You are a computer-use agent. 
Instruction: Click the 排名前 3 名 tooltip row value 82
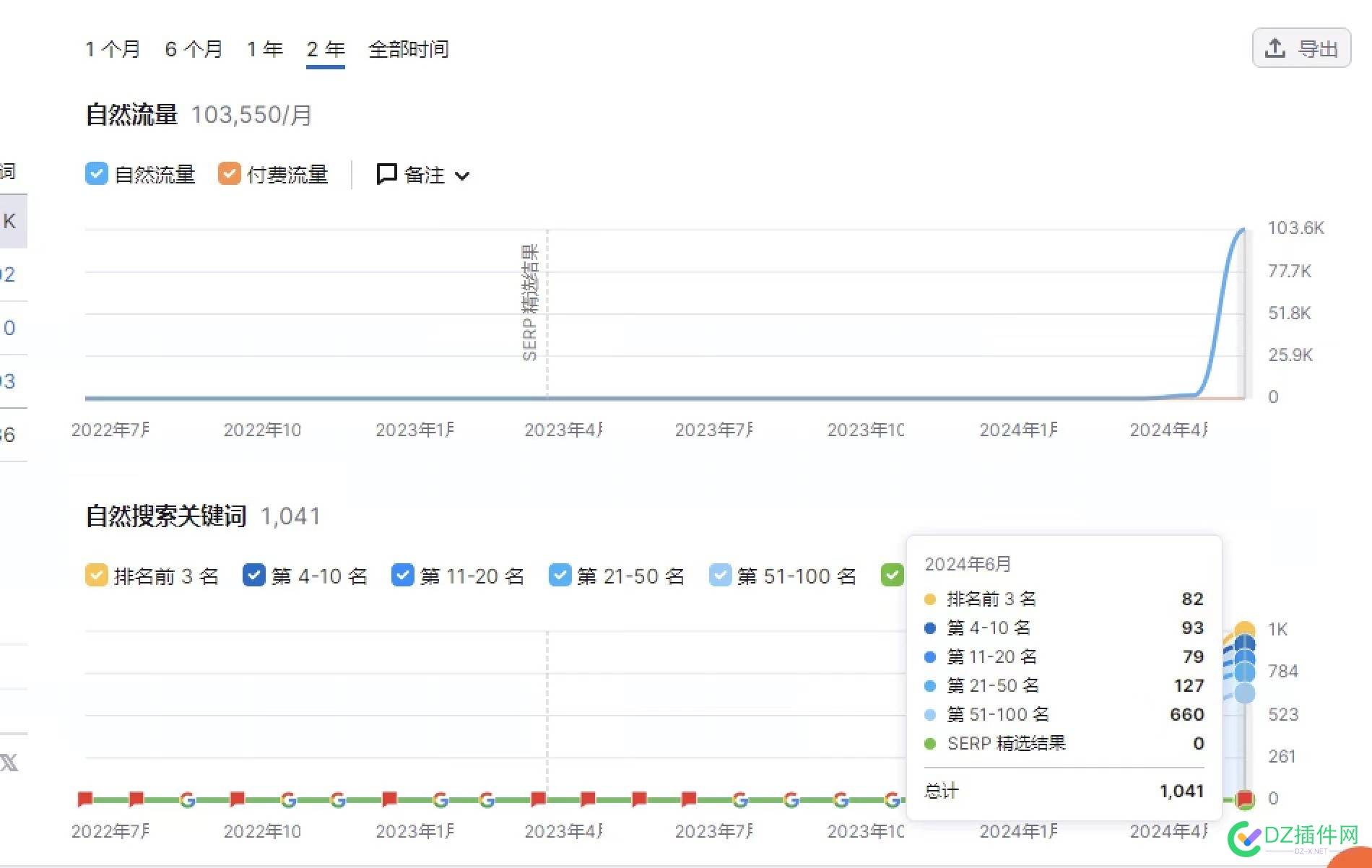point(1192,599)
